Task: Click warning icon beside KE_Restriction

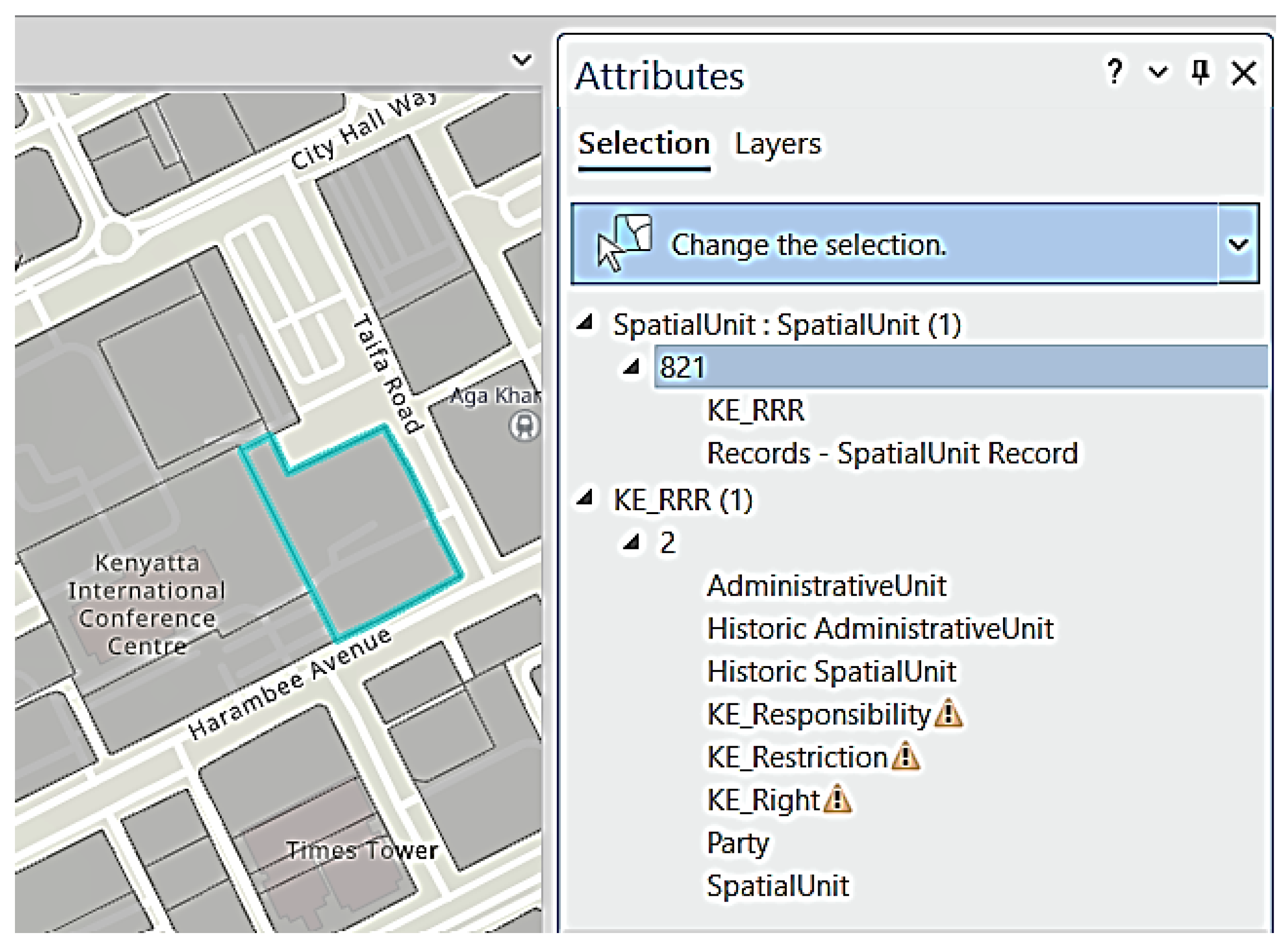Action: [x=905, y=757]
